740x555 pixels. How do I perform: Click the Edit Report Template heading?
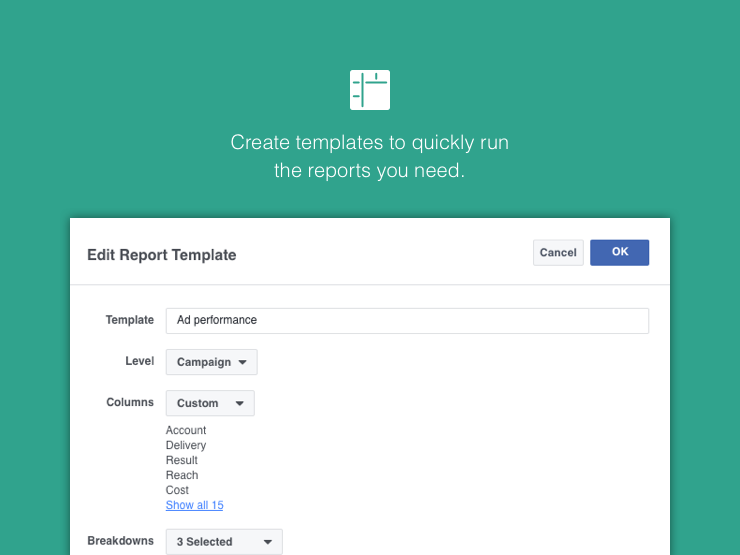click(162, 255)
